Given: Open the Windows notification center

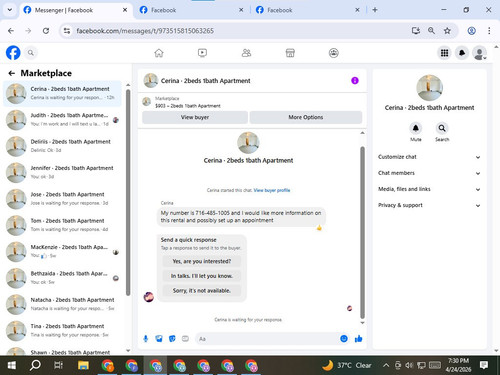Looking at the screenshot, I should click(x=484, y=365).
